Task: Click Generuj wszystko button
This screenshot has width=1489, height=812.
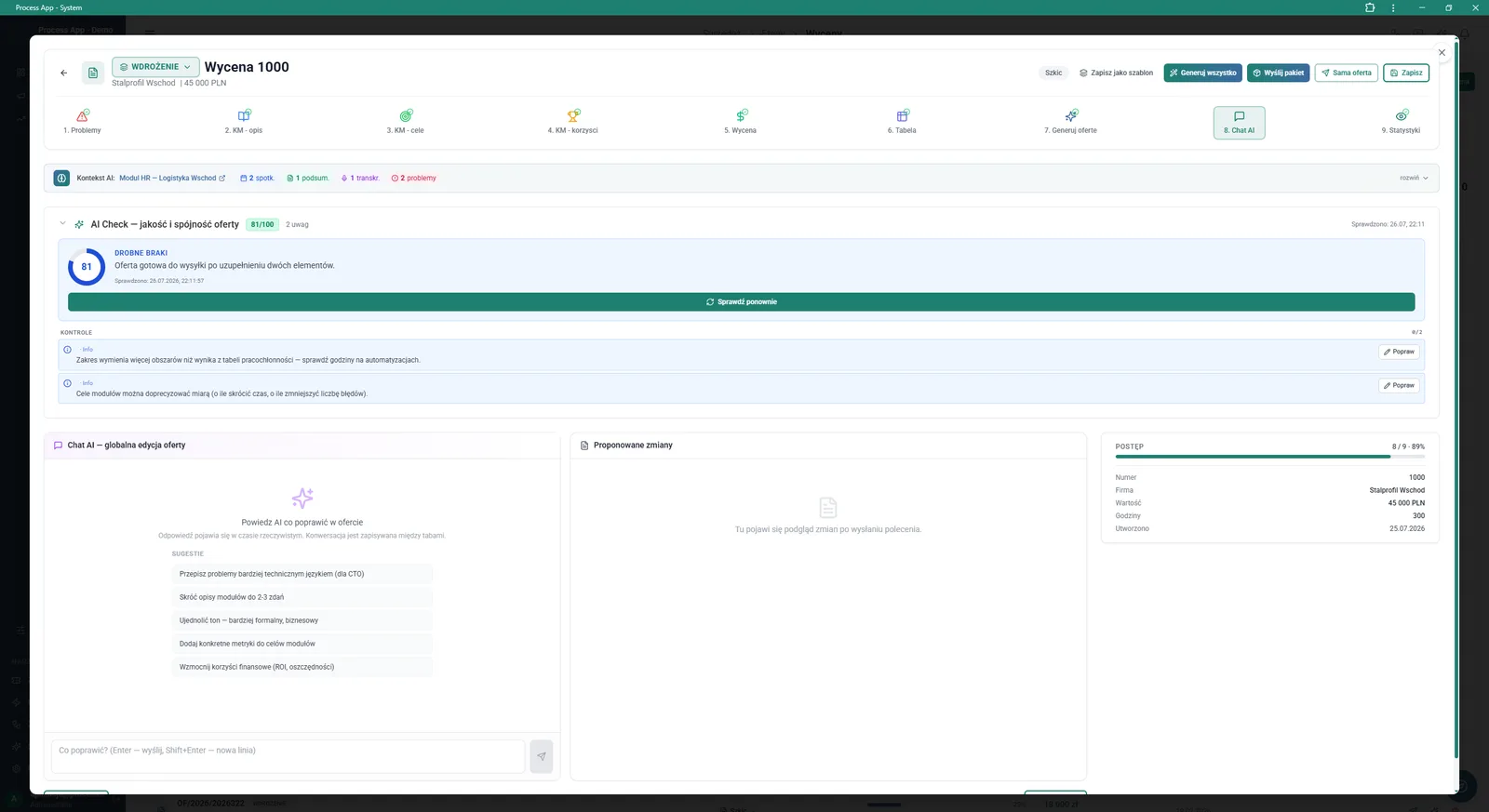Action: (x=1202, y=73)
